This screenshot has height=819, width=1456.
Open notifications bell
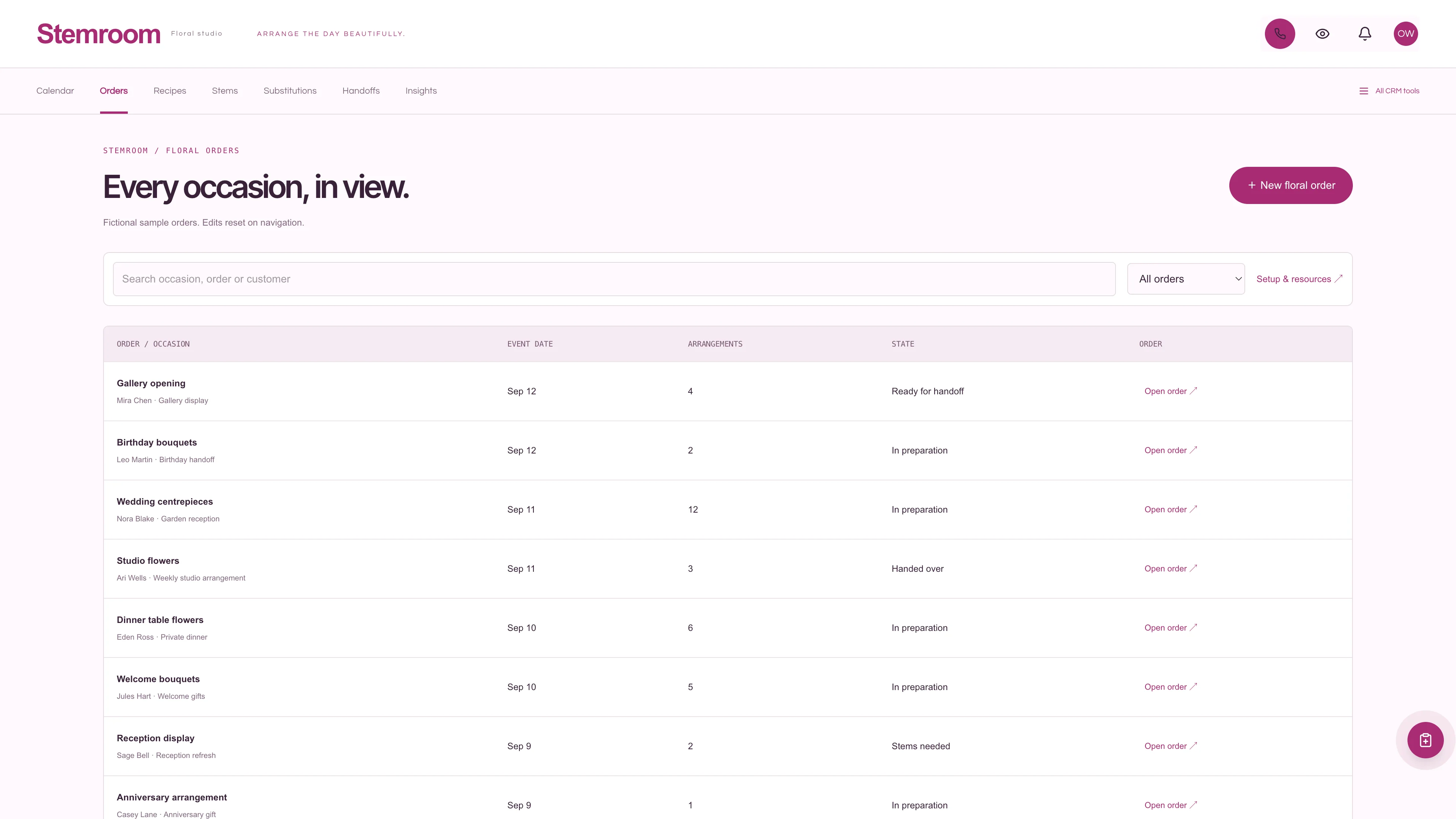pos(1365,34)
